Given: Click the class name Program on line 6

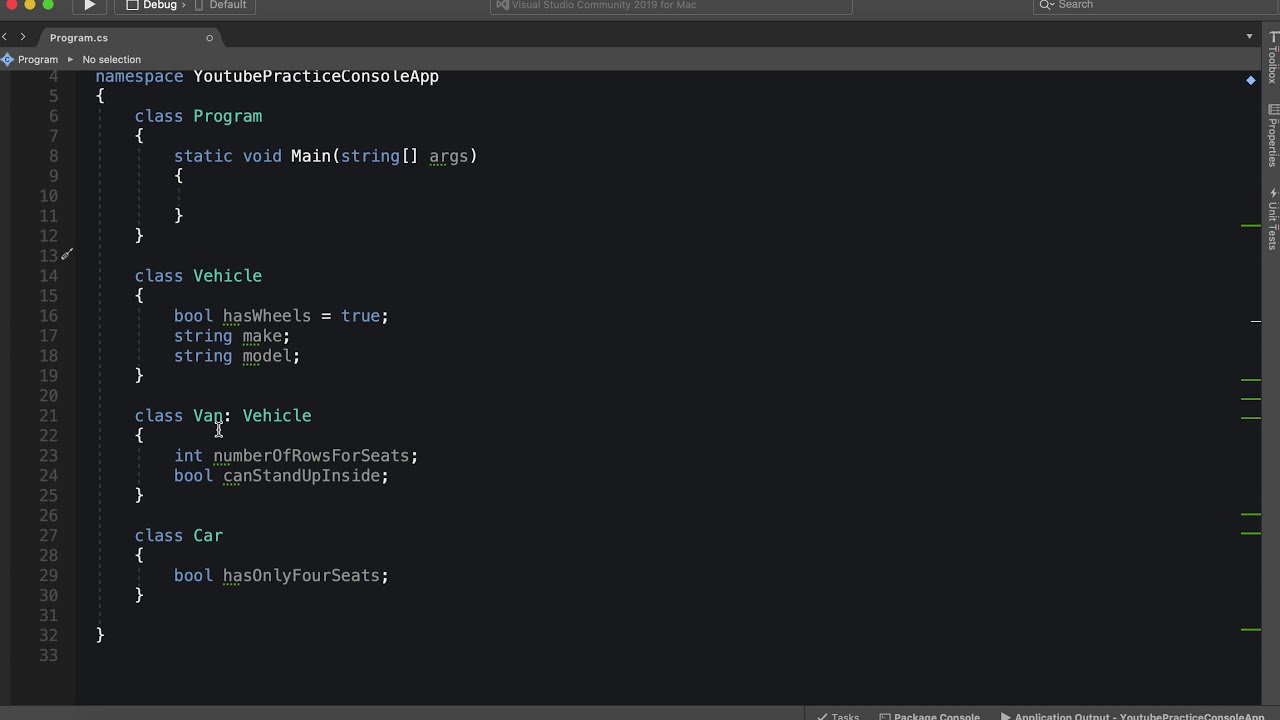Looking at the screenshot, I should pyautogui.click(x=227, y=116).
